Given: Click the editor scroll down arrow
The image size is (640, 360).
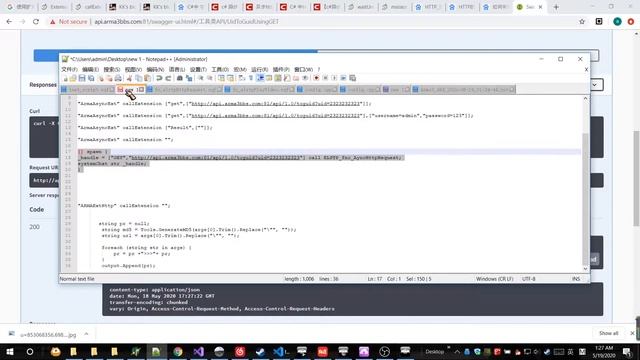Looking at the screenshot, I should (x=585, y=269).
